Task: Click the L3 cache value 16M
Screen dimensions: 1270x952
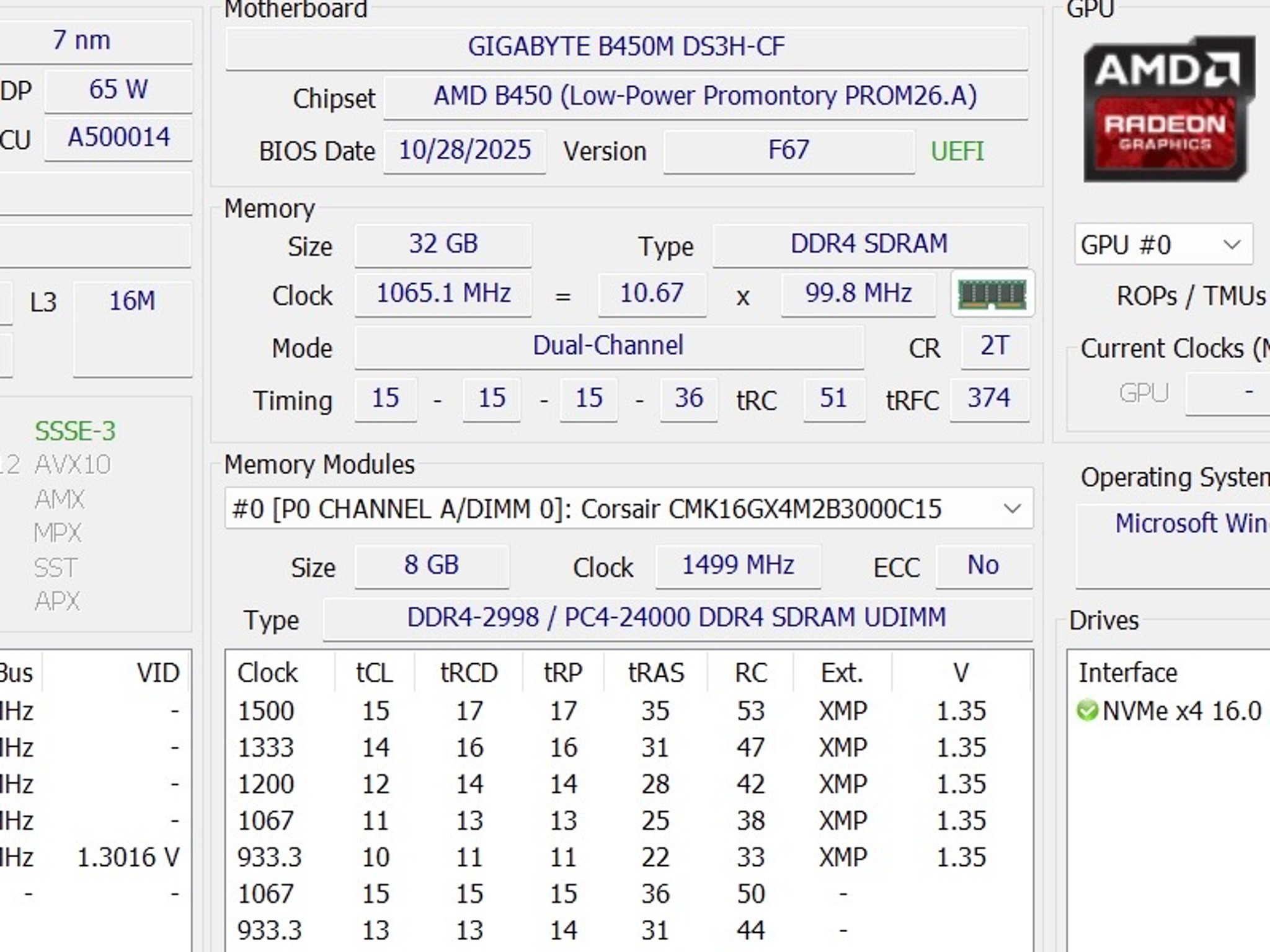Action: [x=132, y=329]
